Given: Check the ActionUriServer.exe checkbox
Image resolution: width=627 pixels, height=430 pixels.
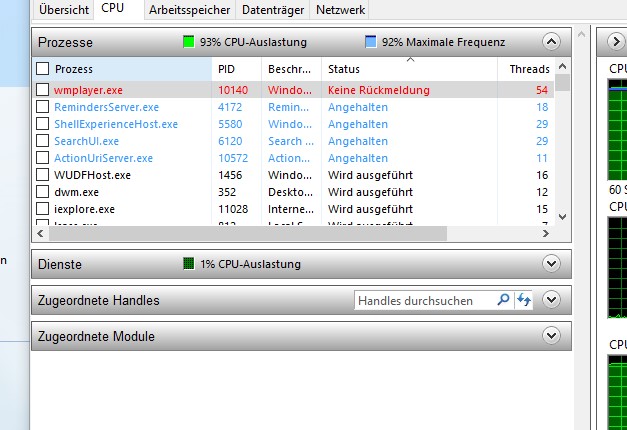Looking at the screenshot, I should (42, 158).
